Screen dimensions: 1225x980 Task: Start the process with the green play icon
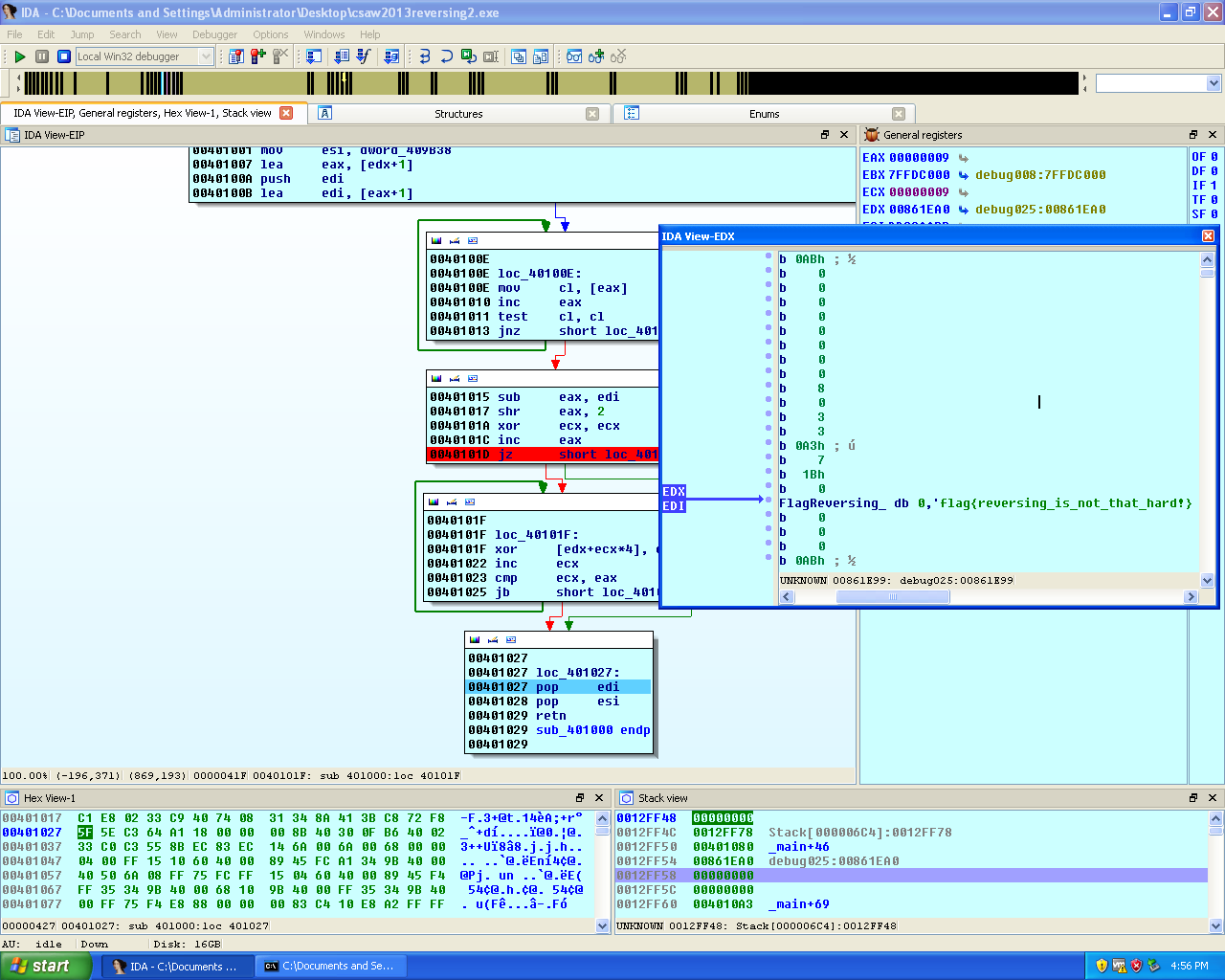(x=19, y=56)
